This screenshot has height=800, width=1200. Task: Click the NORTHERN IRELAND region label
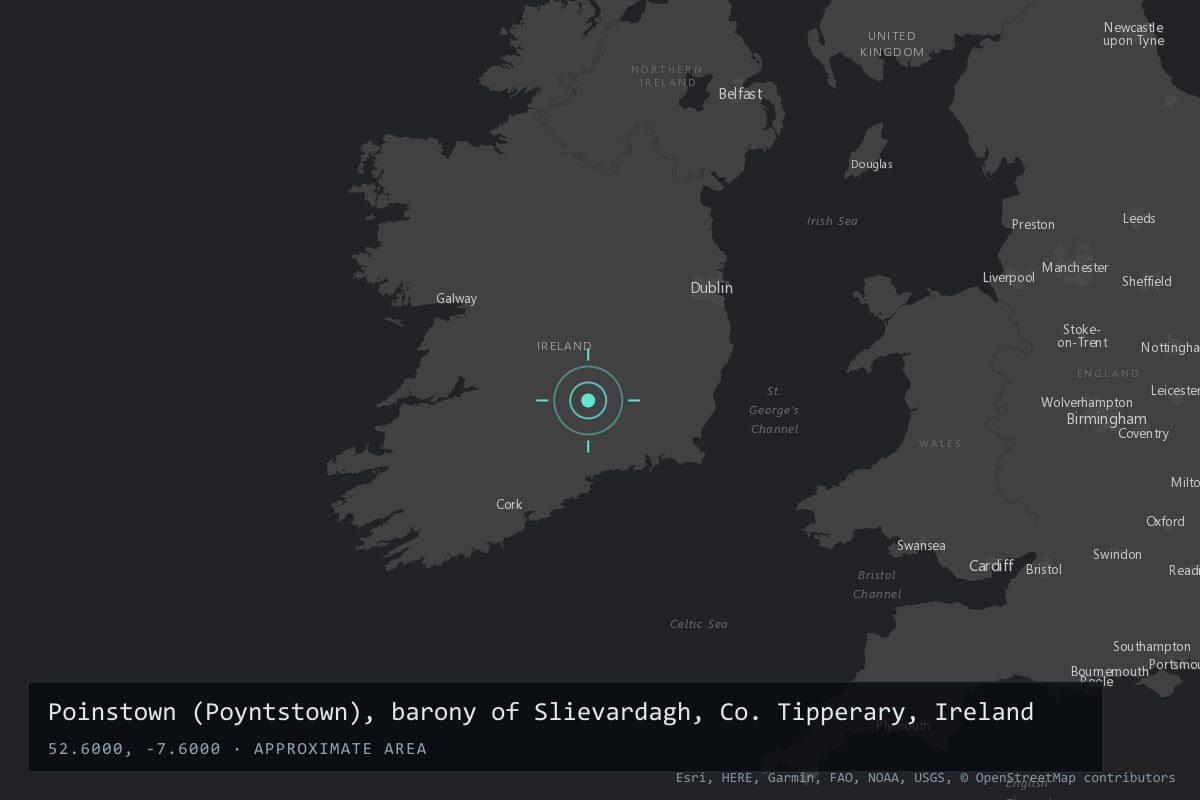pyautogui.click(x=667, y=76)
